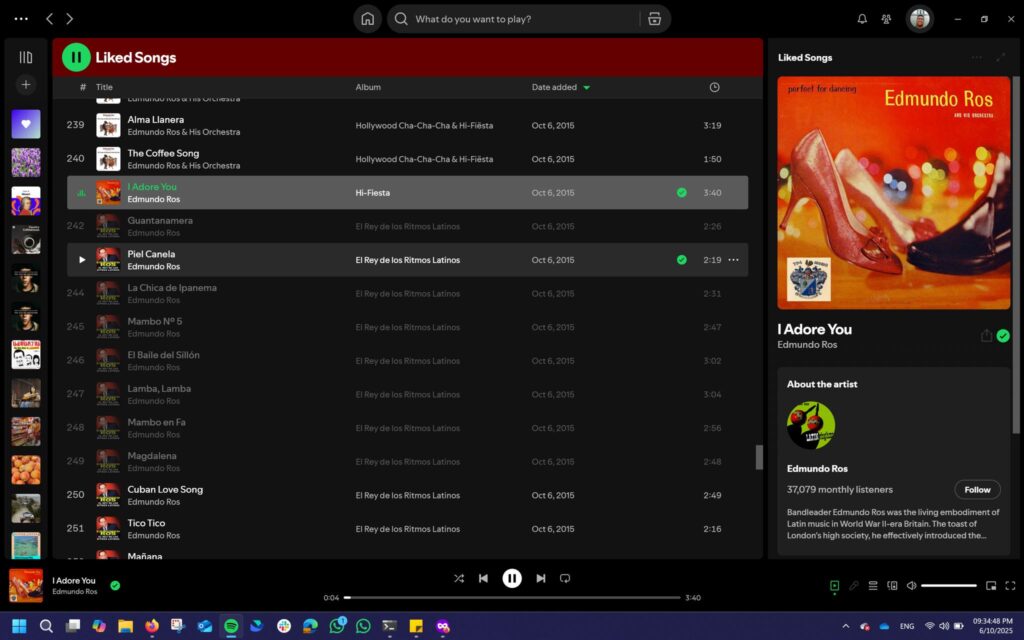Open the mini player
Screen dimensions: 1024x640
[991, 585]
